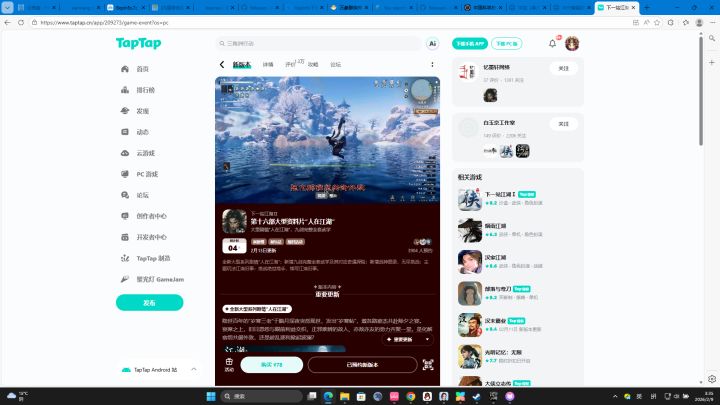This screenshot has width=720, height=405.
Task: Open 创作者中心 creator center
Action: pyautogui.click(x=151, y=216)
